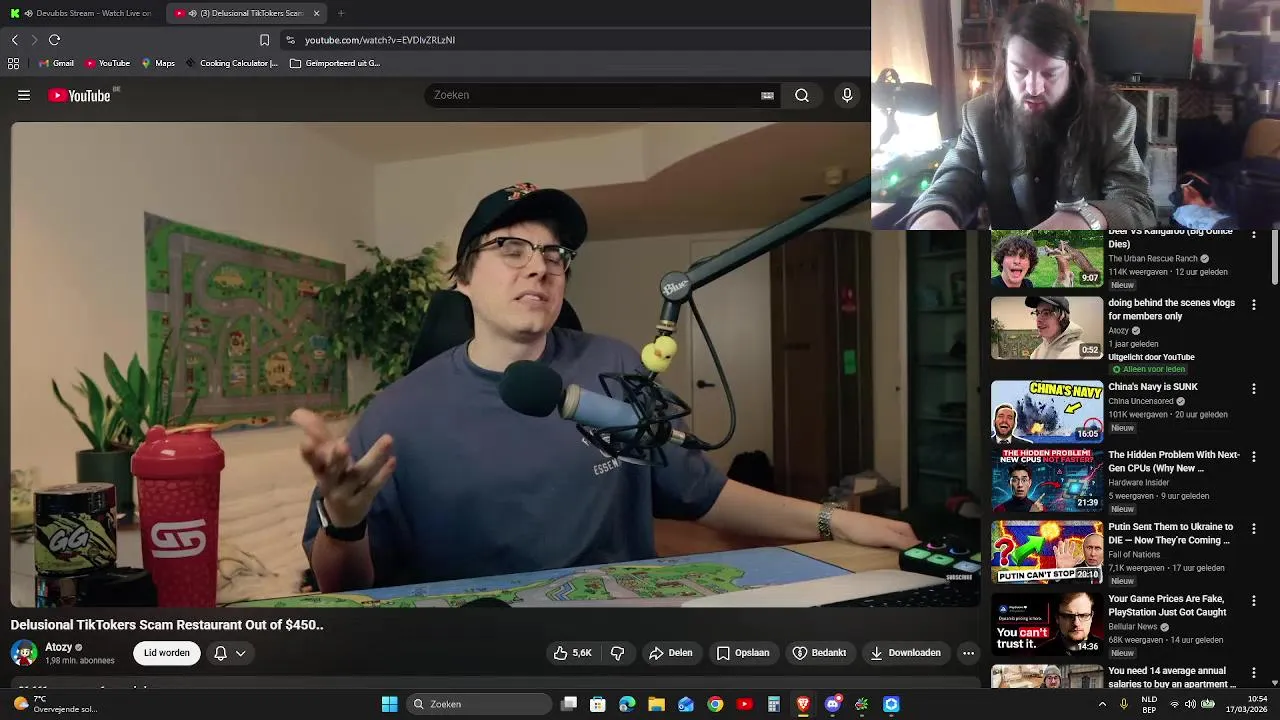The image size is (1280, 720).
Task: Open the browser apps grid icon
Action: [x=13, y=63]
